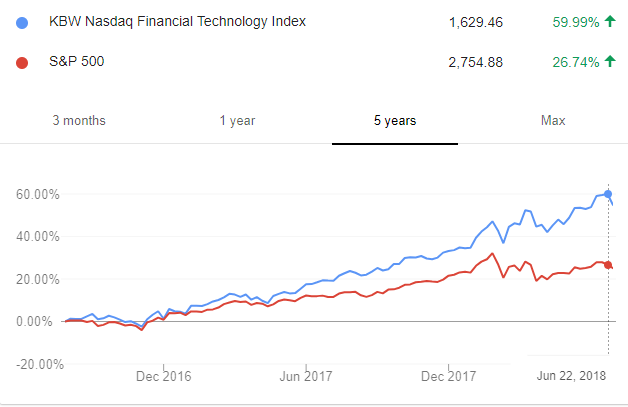Switch to the 1 year range
This screenshot has height=407, width=628.
(x=237, y=121)
